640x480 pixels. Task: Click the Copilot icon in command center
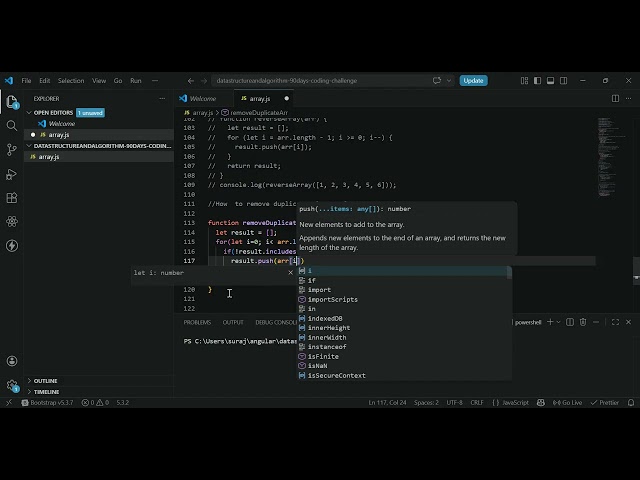[x=437, y=80]
